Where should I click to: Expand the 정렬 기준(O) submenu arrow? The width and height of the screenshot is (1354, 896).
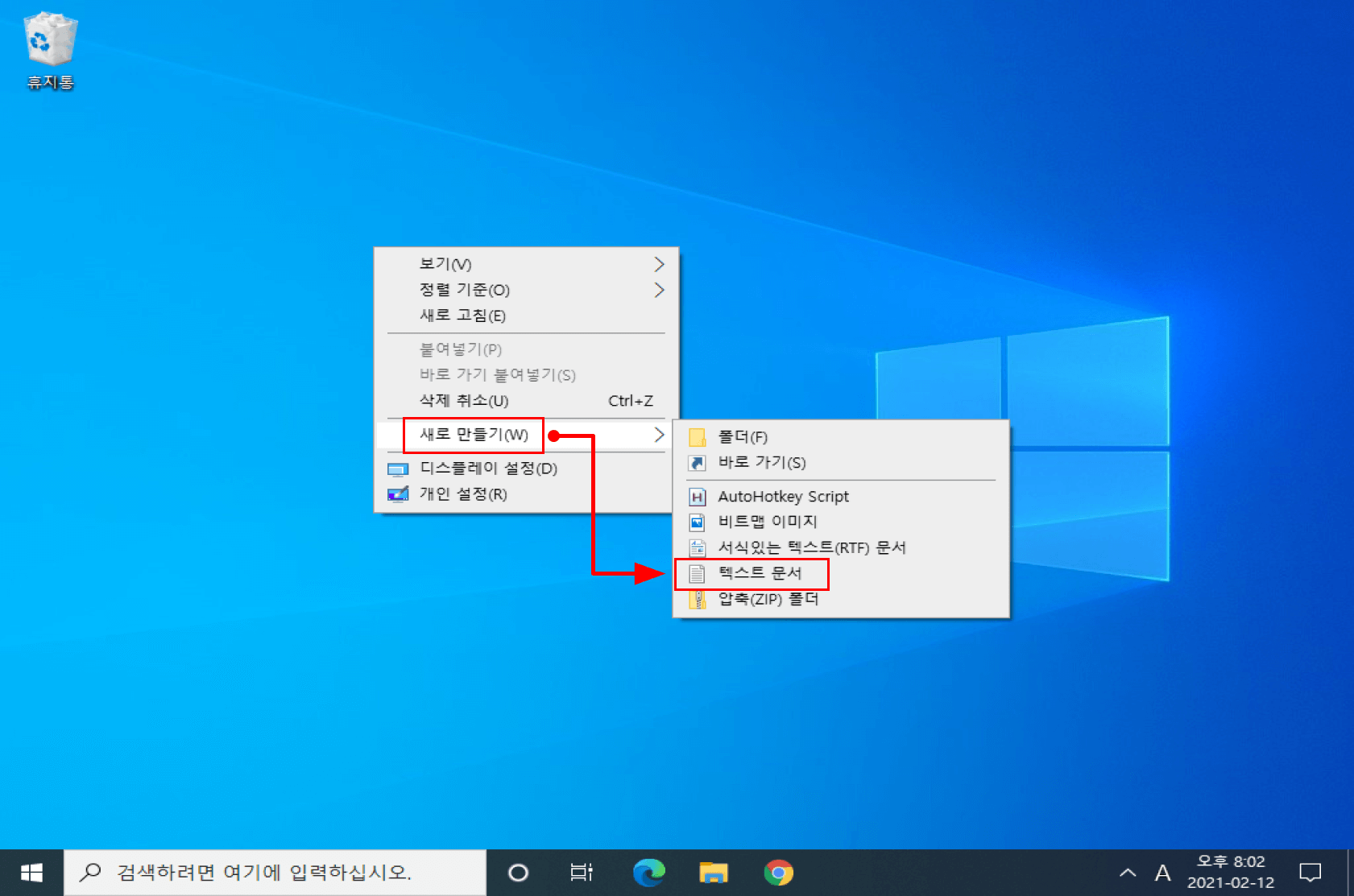pyautogui.click(x=659, y=290)
